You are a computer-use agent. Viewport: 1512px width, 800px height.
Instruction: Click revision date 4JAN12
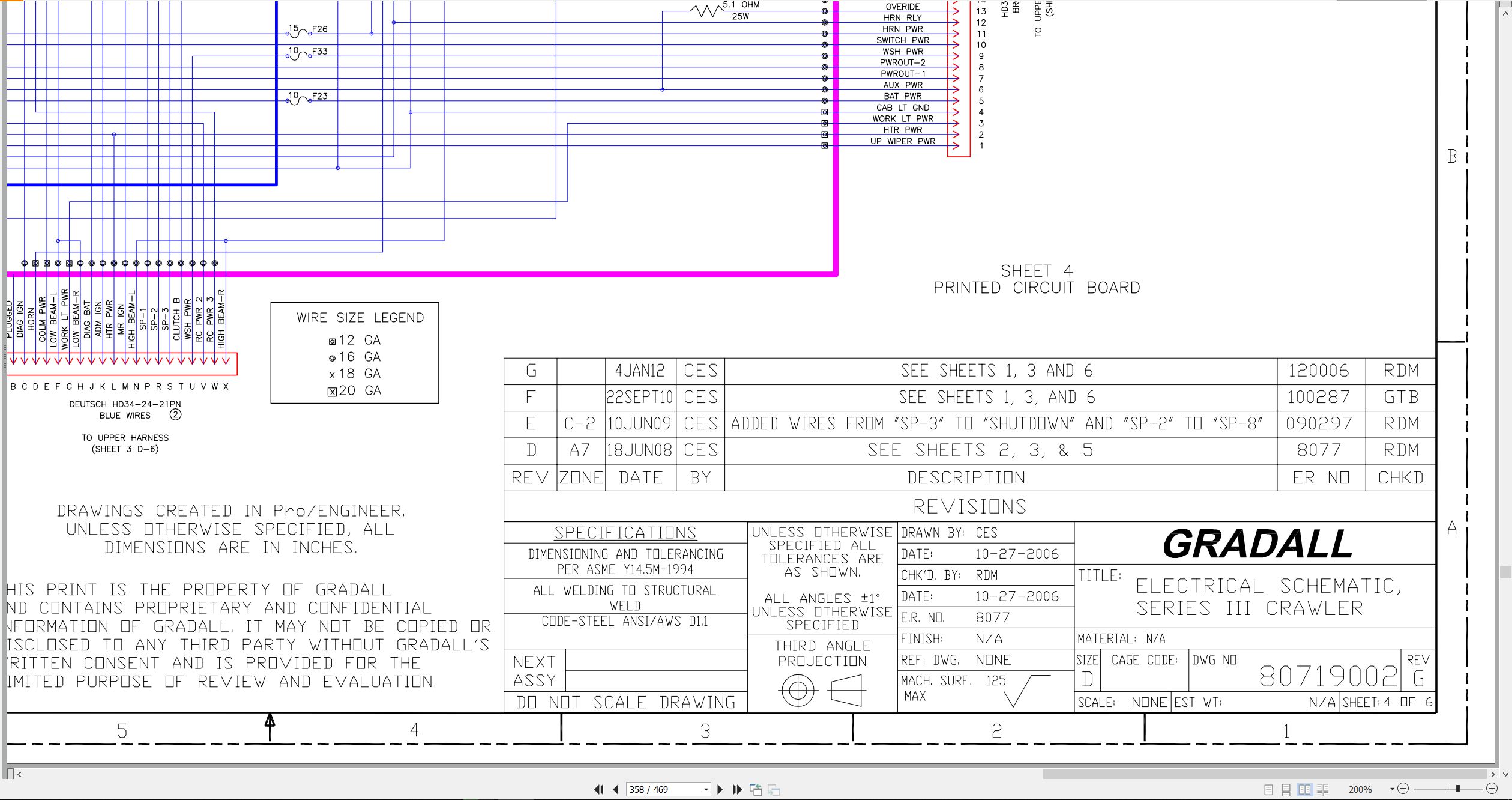click(x=640, y=371)
